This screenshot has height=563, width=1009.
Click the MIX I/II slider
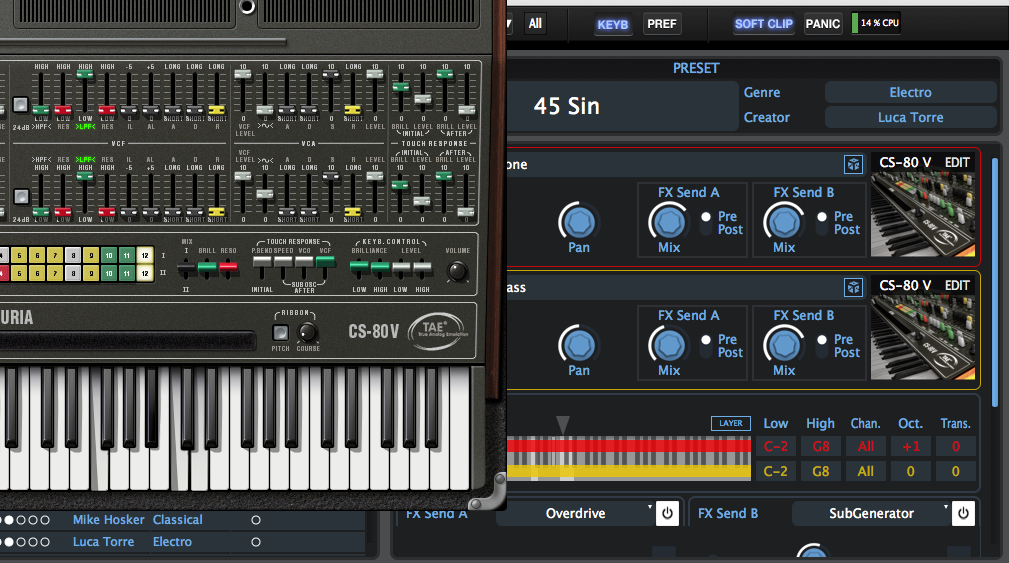pyautogui.click(x=187, y=267)
